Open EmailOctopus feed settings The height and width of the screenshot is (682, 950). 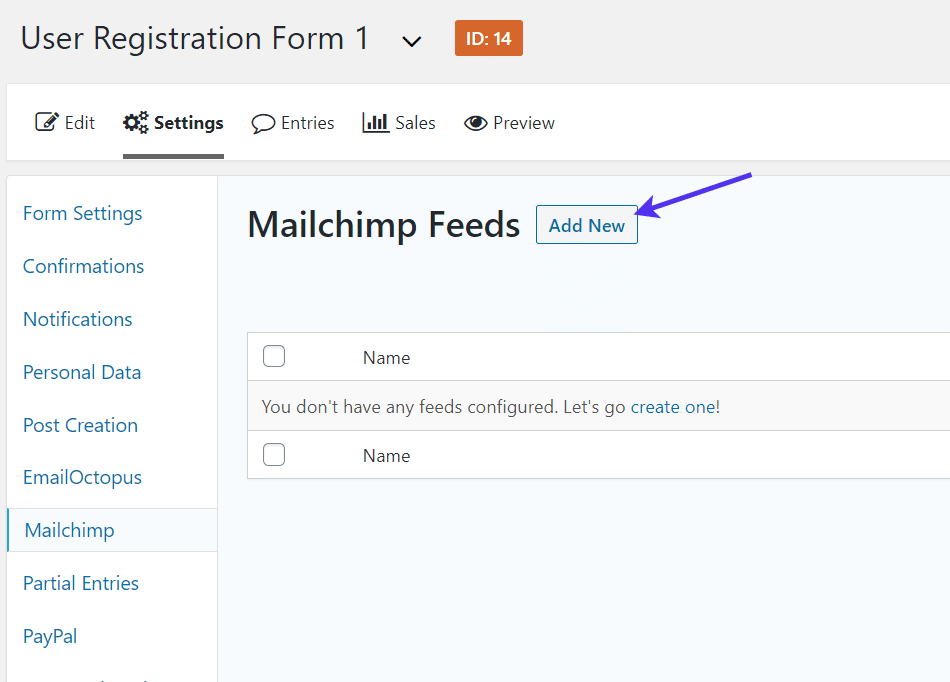pos(82,477)
